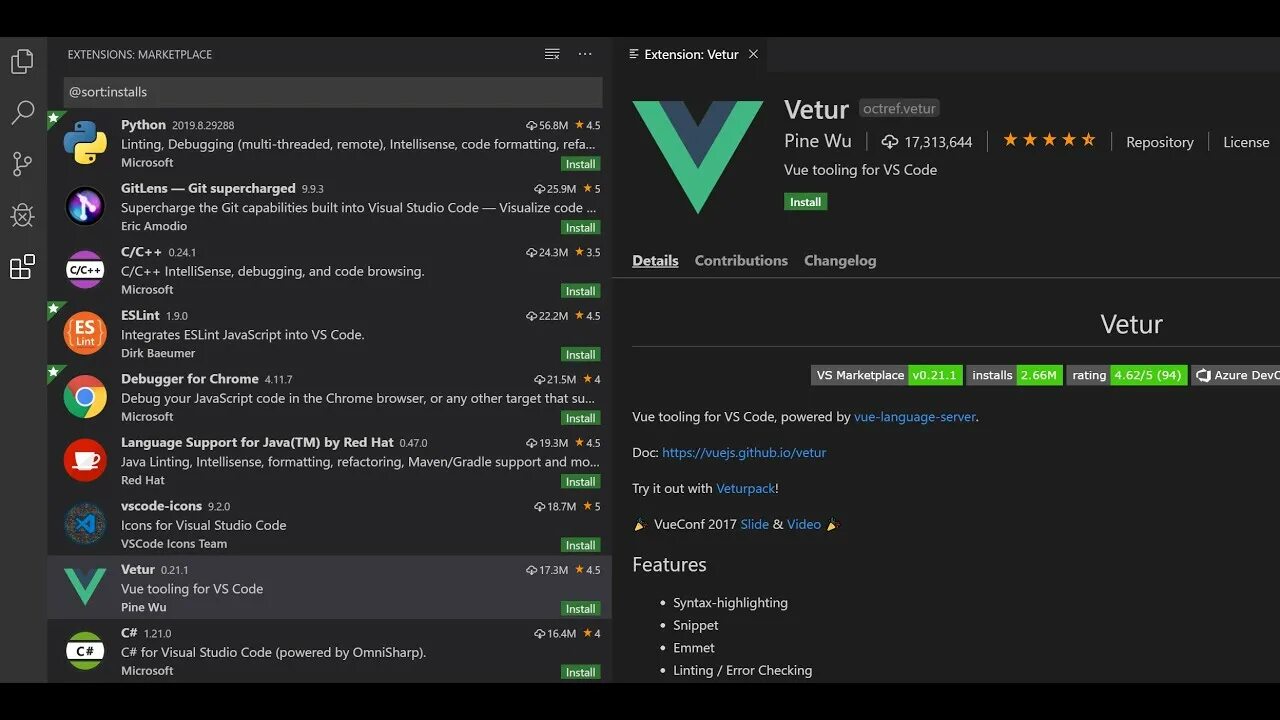Image resolution: width=1280 pixels, height=720 pixels.
Task: Open the Source Control view
Action: (22, 164)
